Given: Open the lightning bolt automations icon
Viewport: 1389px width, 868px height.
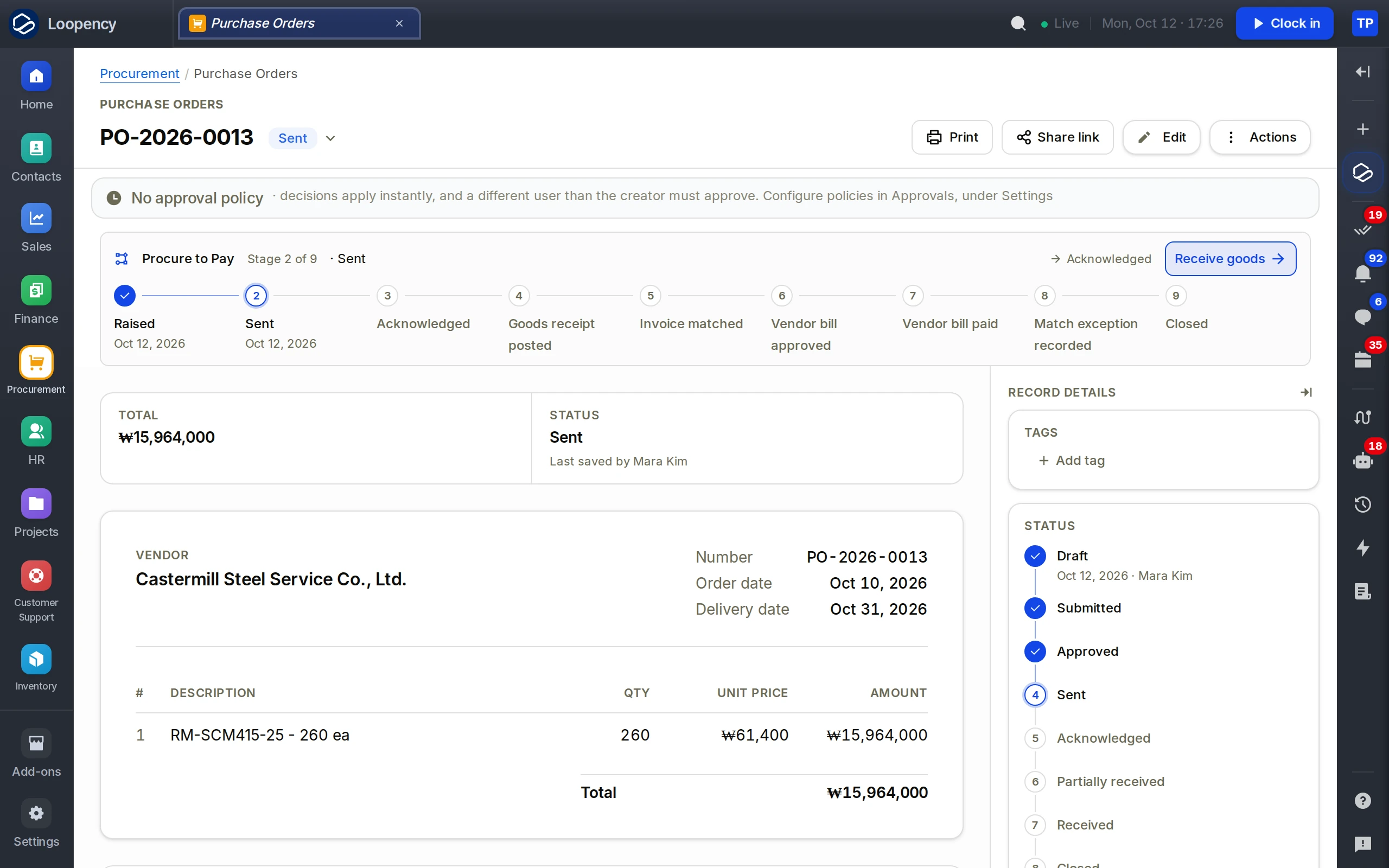Looking at the screenshot, I should (x=1362, y=548).
